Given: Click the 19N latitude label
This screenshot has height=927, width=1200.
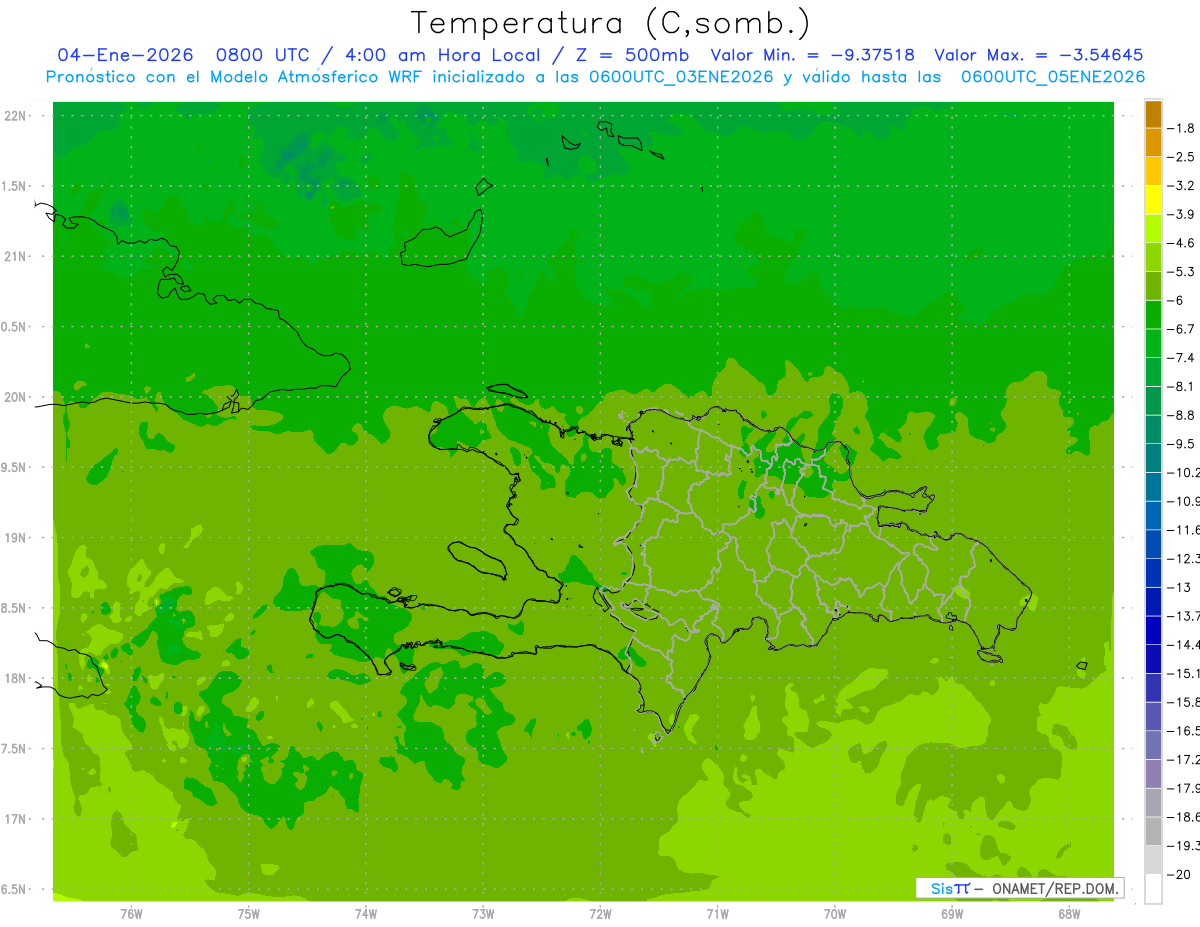Looking at the screenshot, I should click(17, 538).
